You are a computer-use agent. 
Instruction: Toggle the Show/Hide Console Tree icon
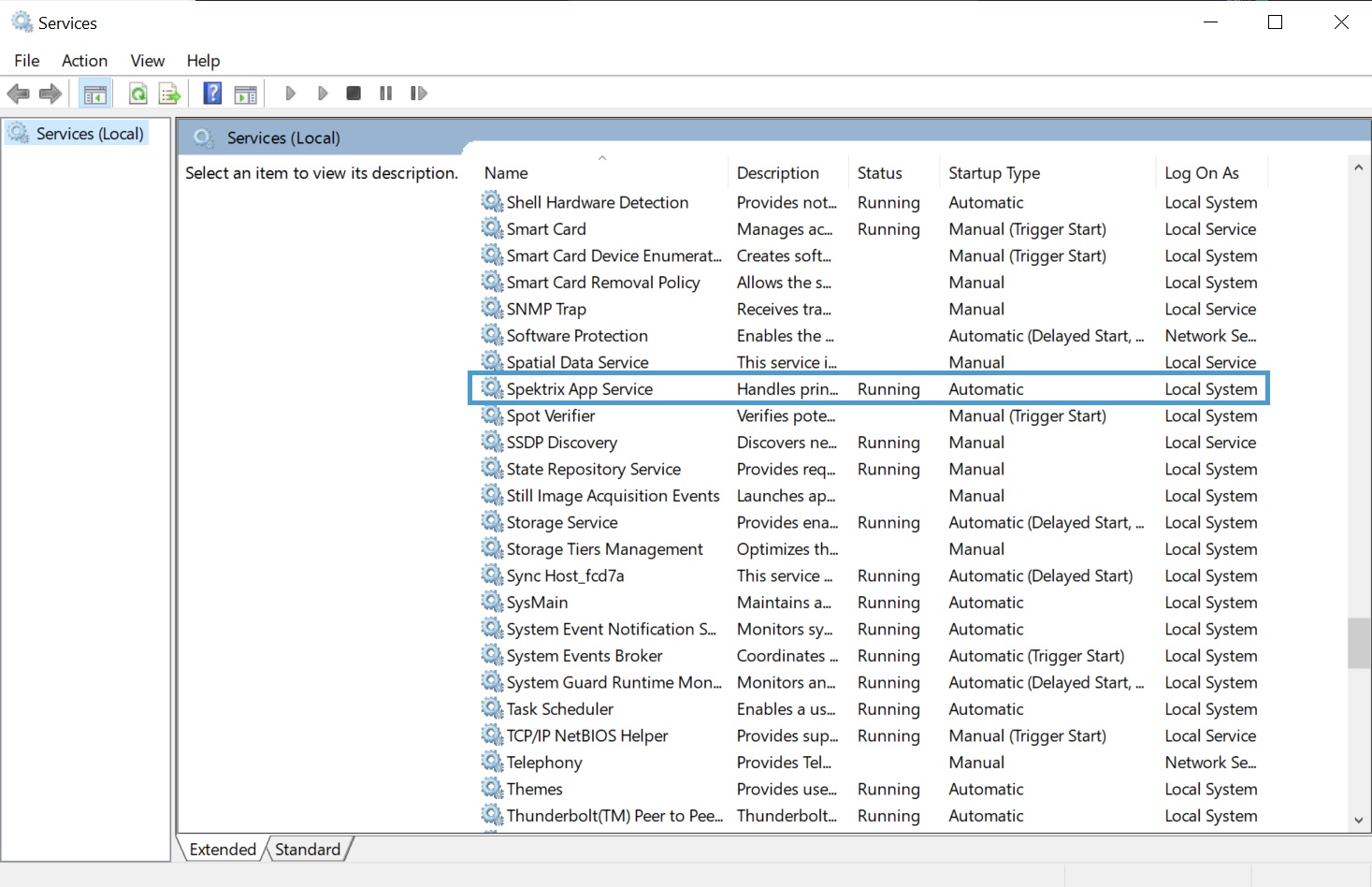click(x=95, y=94)
